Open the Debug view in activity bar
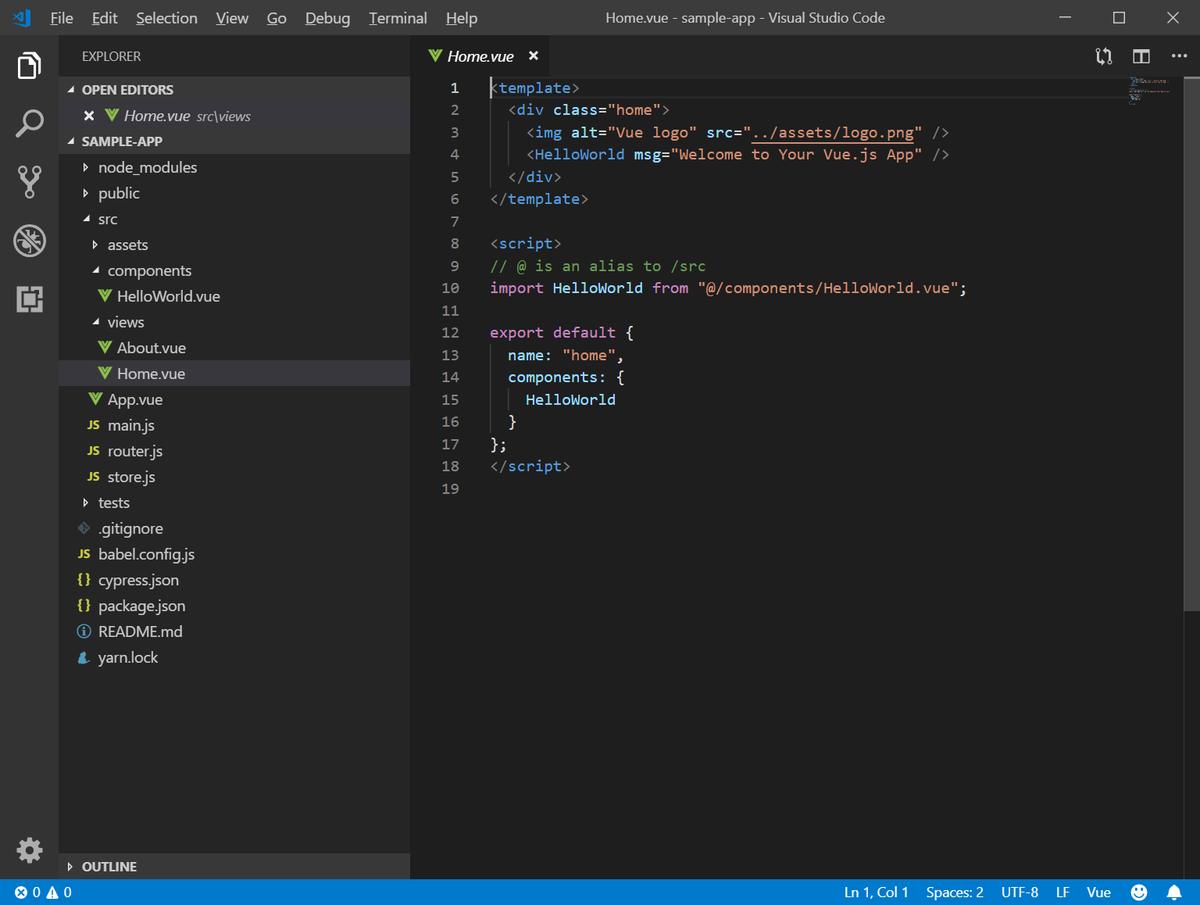The width and height of the screenshot is (1200, 905). 29,240
